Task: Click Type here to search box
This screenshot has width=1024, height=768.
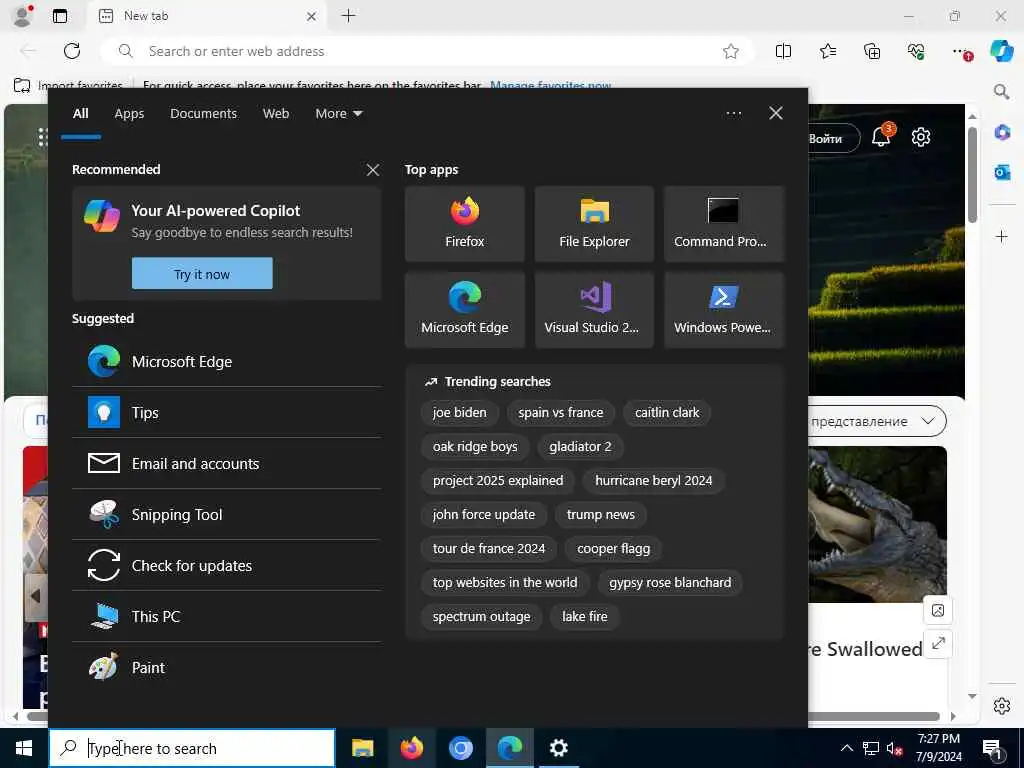Action: [x=192, y=748]
